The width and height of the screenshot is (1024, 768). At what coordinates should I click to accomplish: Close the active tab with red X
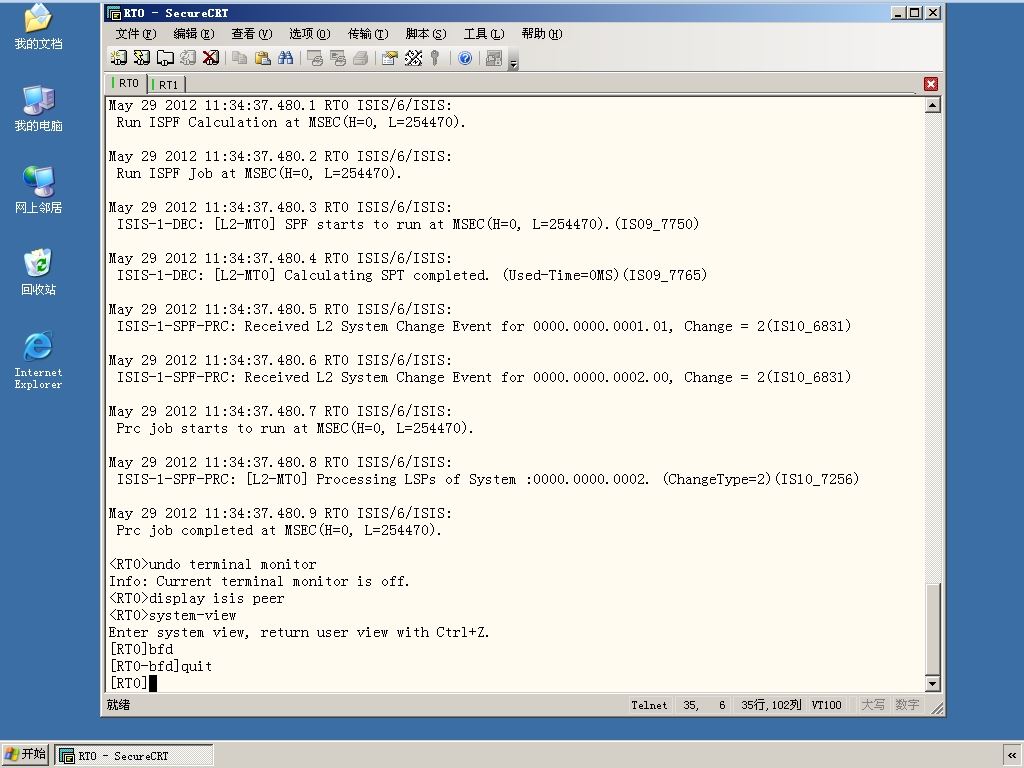[931, 84]
